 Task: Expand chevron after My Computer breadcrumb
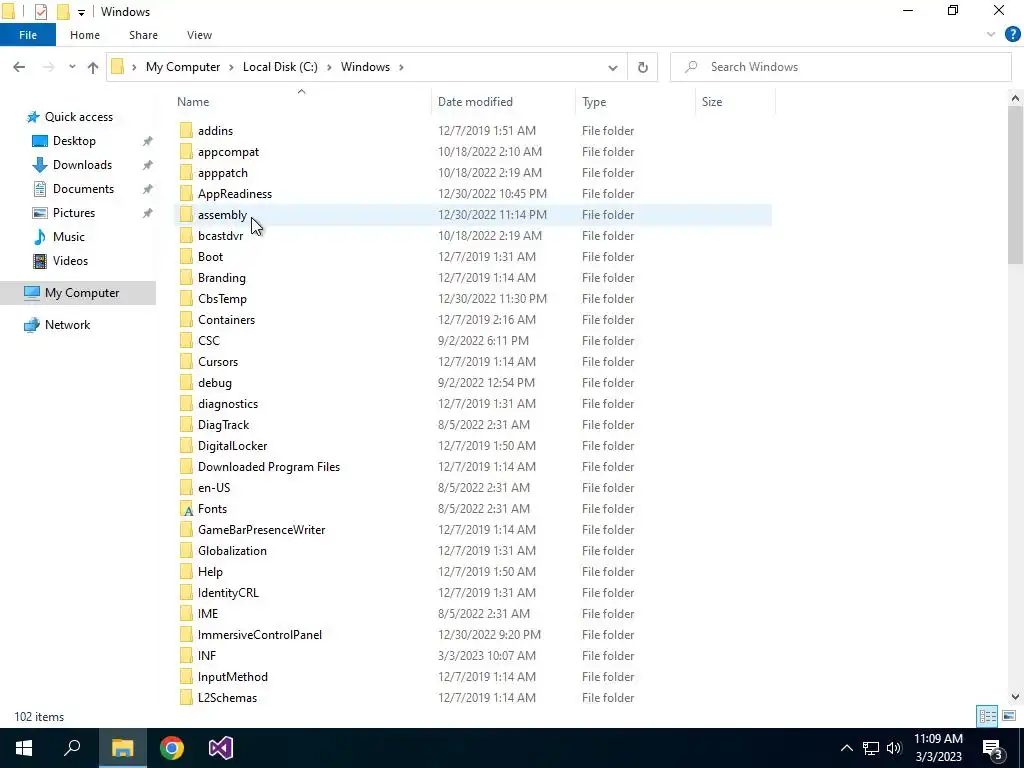point(231,67)
